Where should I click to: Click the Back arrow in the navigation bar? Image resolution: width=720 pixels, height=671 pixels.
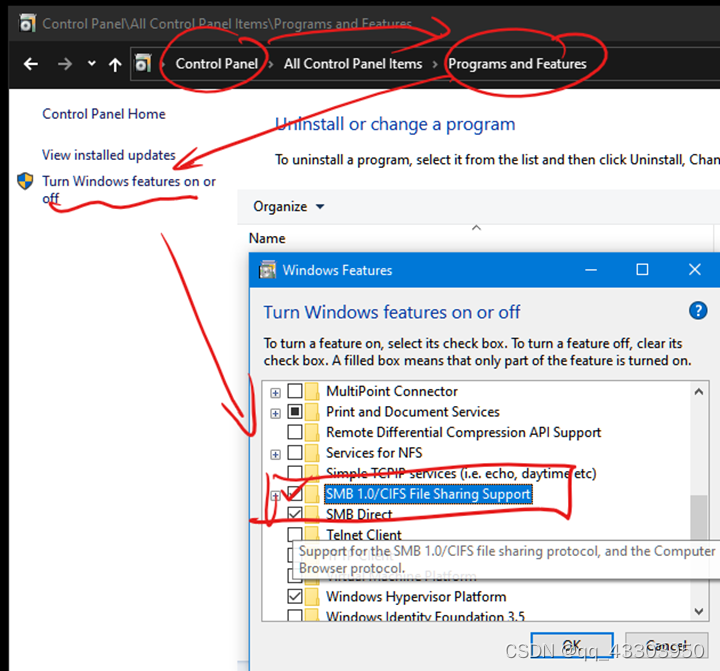31,64
